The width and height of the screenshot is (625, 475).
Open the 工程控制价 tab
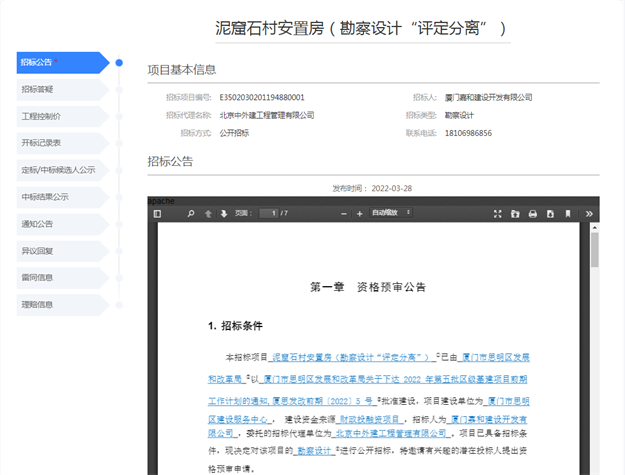click(x=63, y=116)
